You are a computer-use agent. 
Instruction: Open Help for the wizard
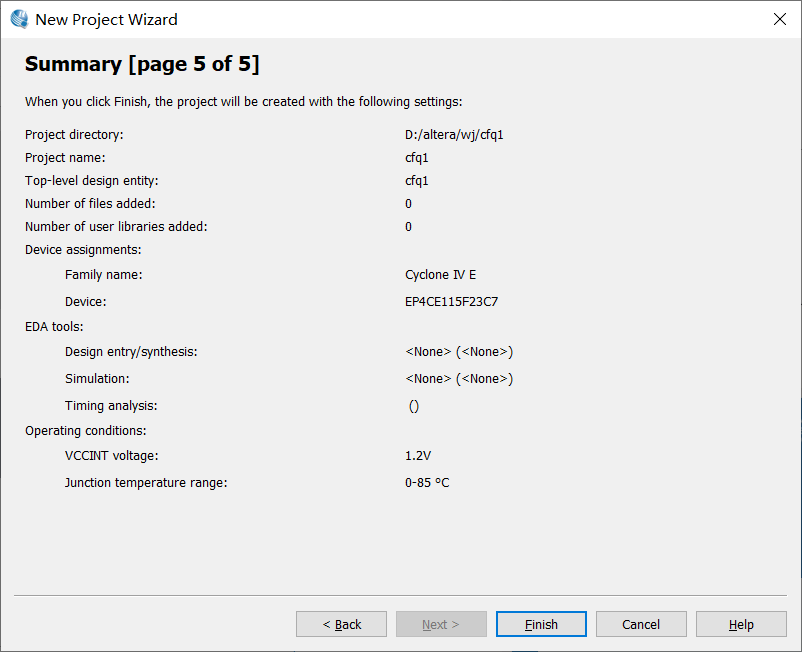click(x=741, y=624)
